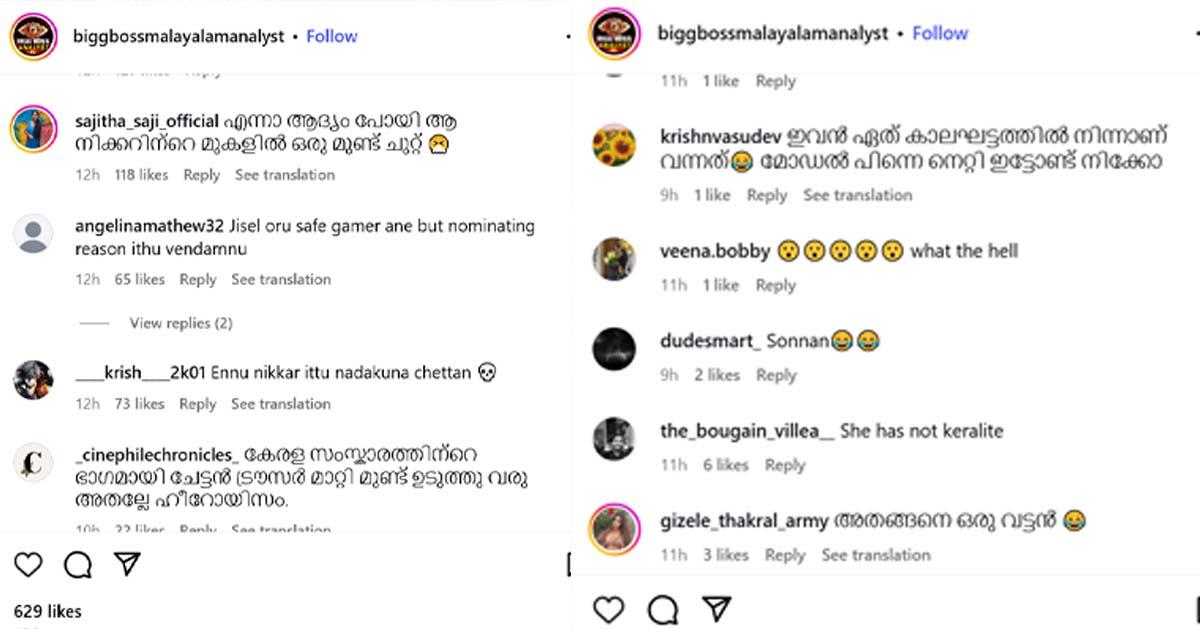Open sajitha_saji_official's profile picture

pos(33,131)
